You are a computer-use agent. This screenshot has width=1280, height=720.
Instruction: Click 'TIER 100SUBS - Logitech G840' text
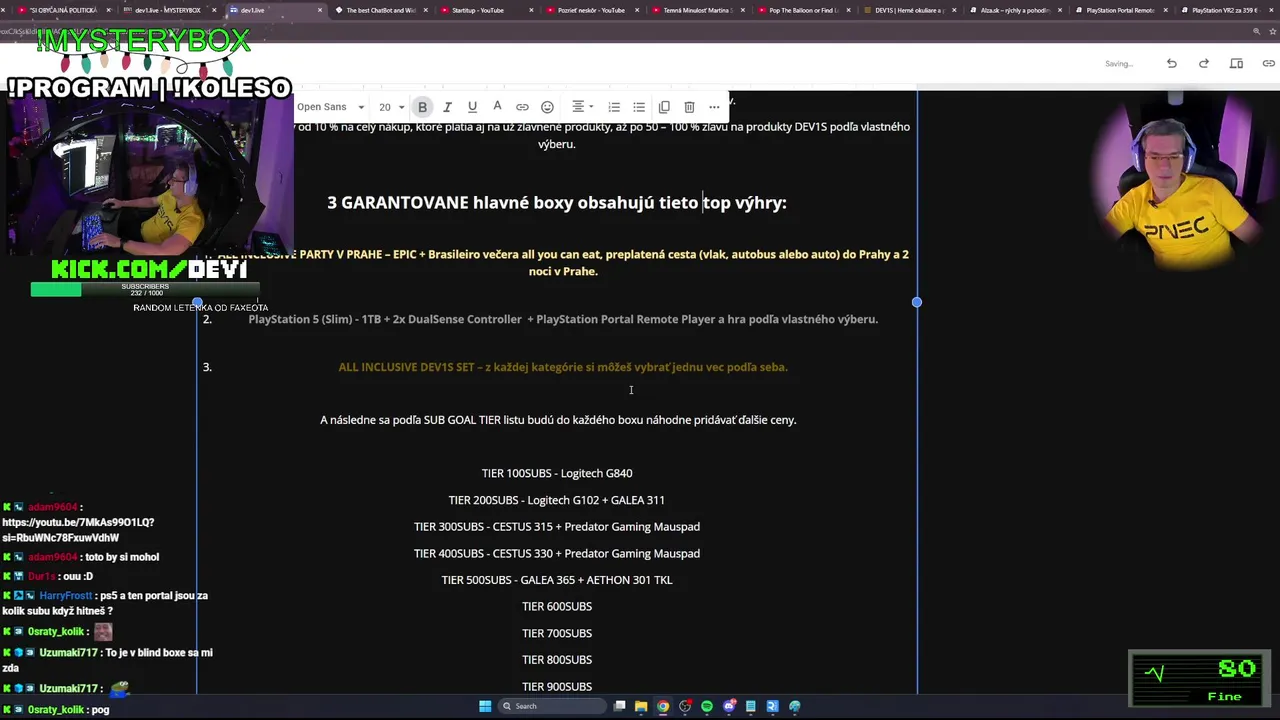coord(557,473)
